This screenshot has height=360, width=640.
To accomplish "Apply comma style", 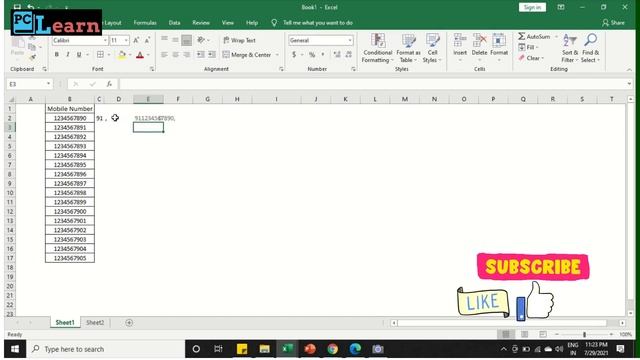I will click(323, 54).
